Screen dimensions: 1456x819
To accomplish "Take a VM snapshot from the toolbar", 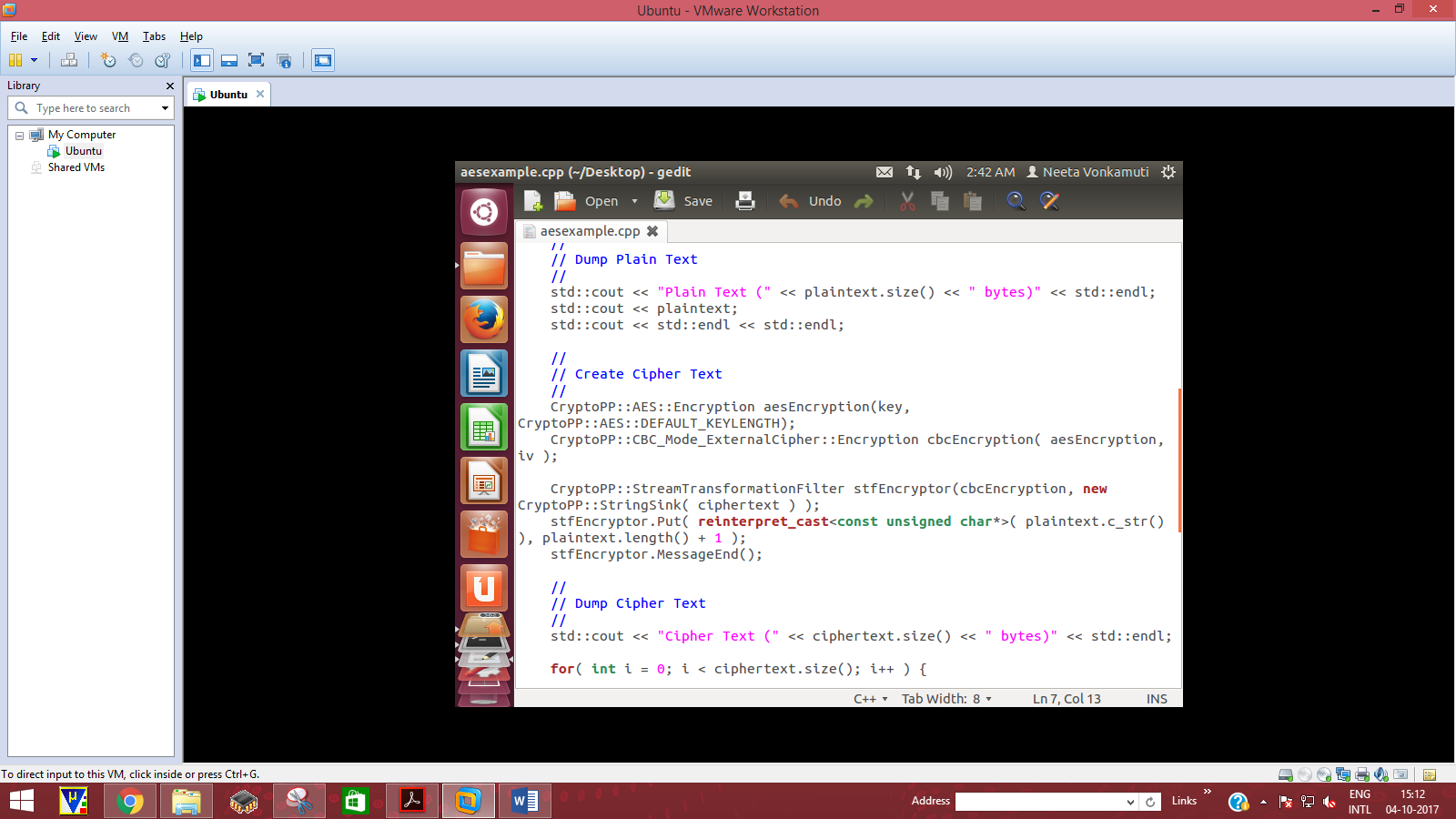I will pyautogui.click(x=108, y=61).
